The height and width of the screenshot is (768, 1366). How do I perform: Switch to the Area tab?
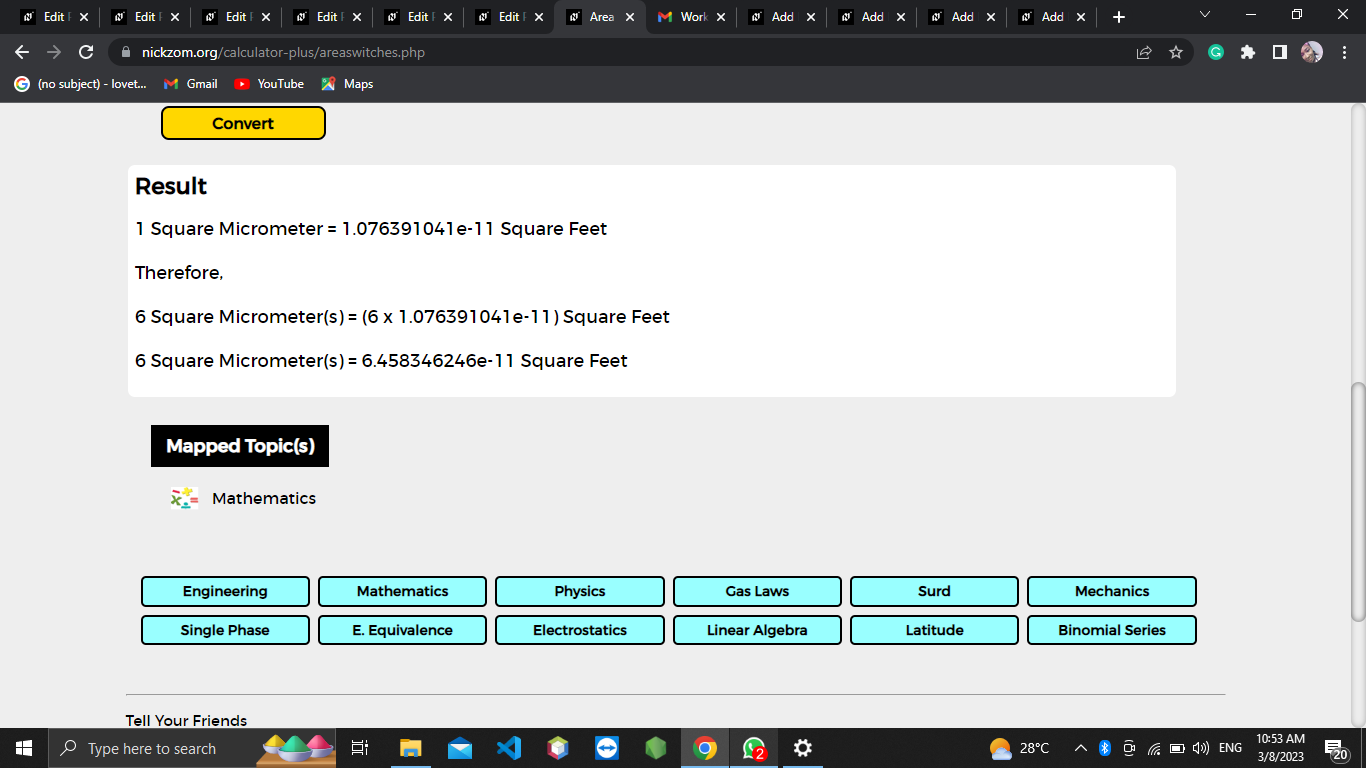pyautogui.click(x=601, y=17)
